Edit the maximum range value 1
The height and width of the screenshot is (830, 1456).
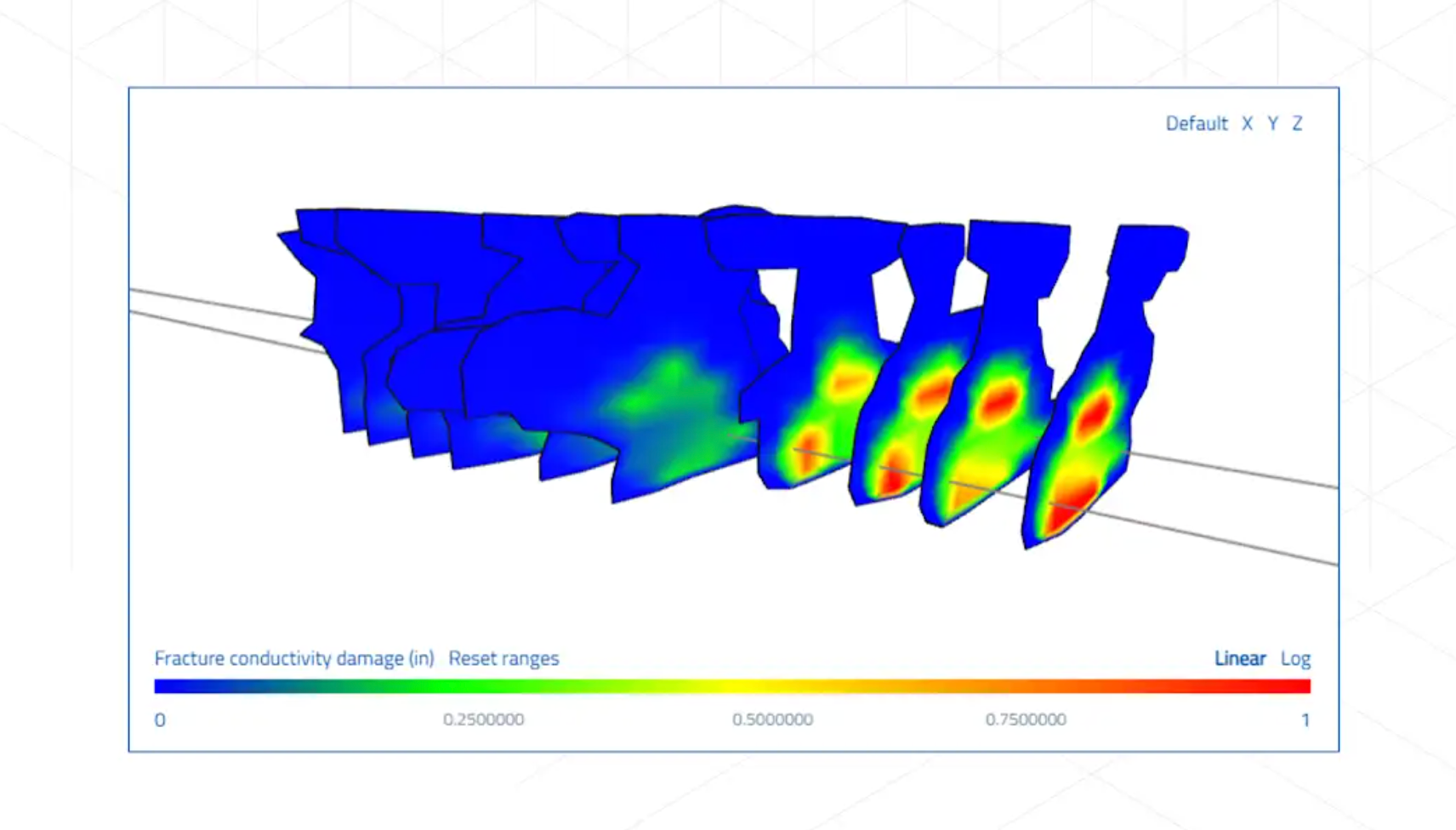[1305, 720]
